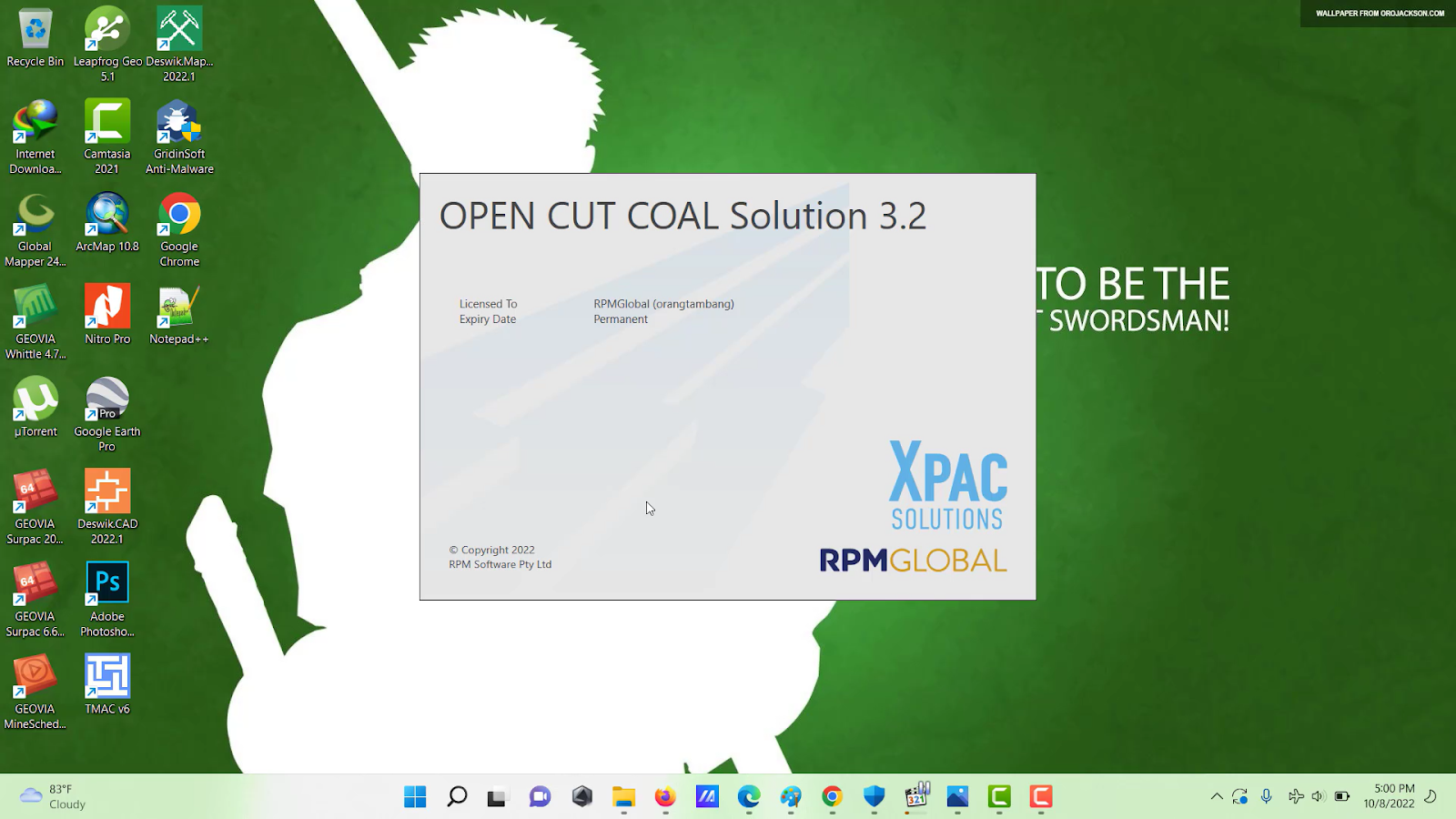Viewport: 1456px width, 819px height.
Task: Click the RPM Software Pty Ltd text
Action: (500, 564)
